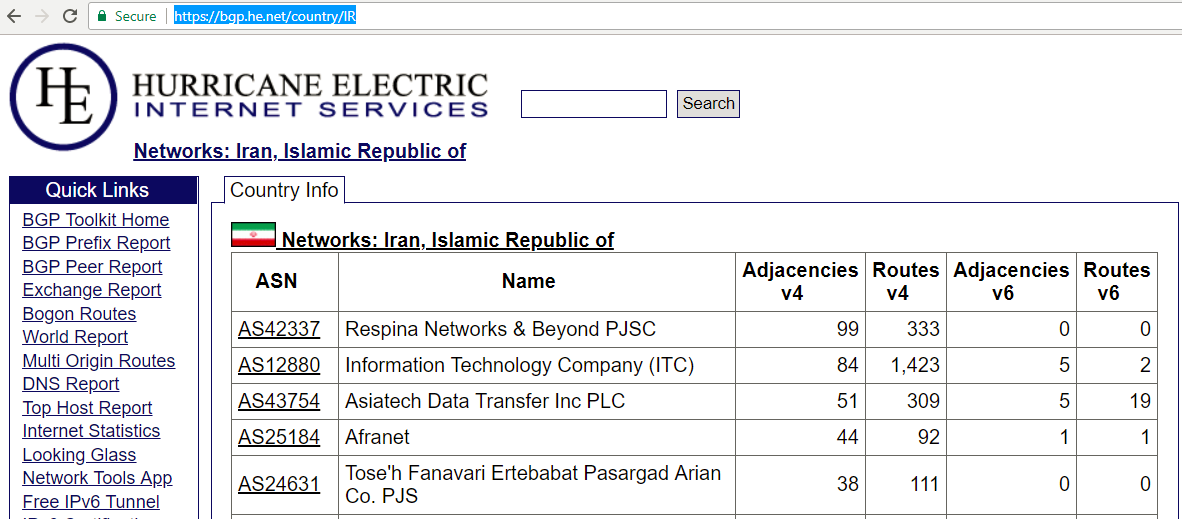Viewport: 1182px width, 519px height.
Task: Open the AS25184 Afranet link
Action: [279, 437]
